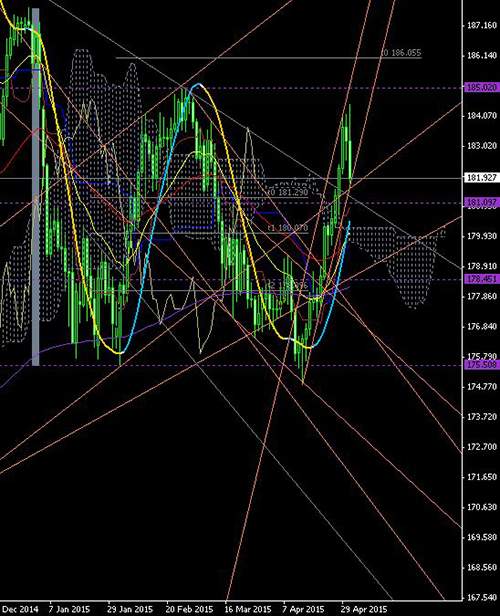Select the purple 178.451 level label
The height and width of the screenshot is (616, 500).
[x=482, y=279]
